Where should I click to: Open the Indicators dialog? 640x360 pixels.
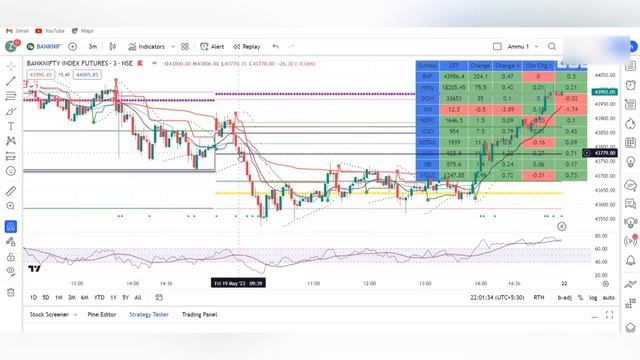point(147,47)
